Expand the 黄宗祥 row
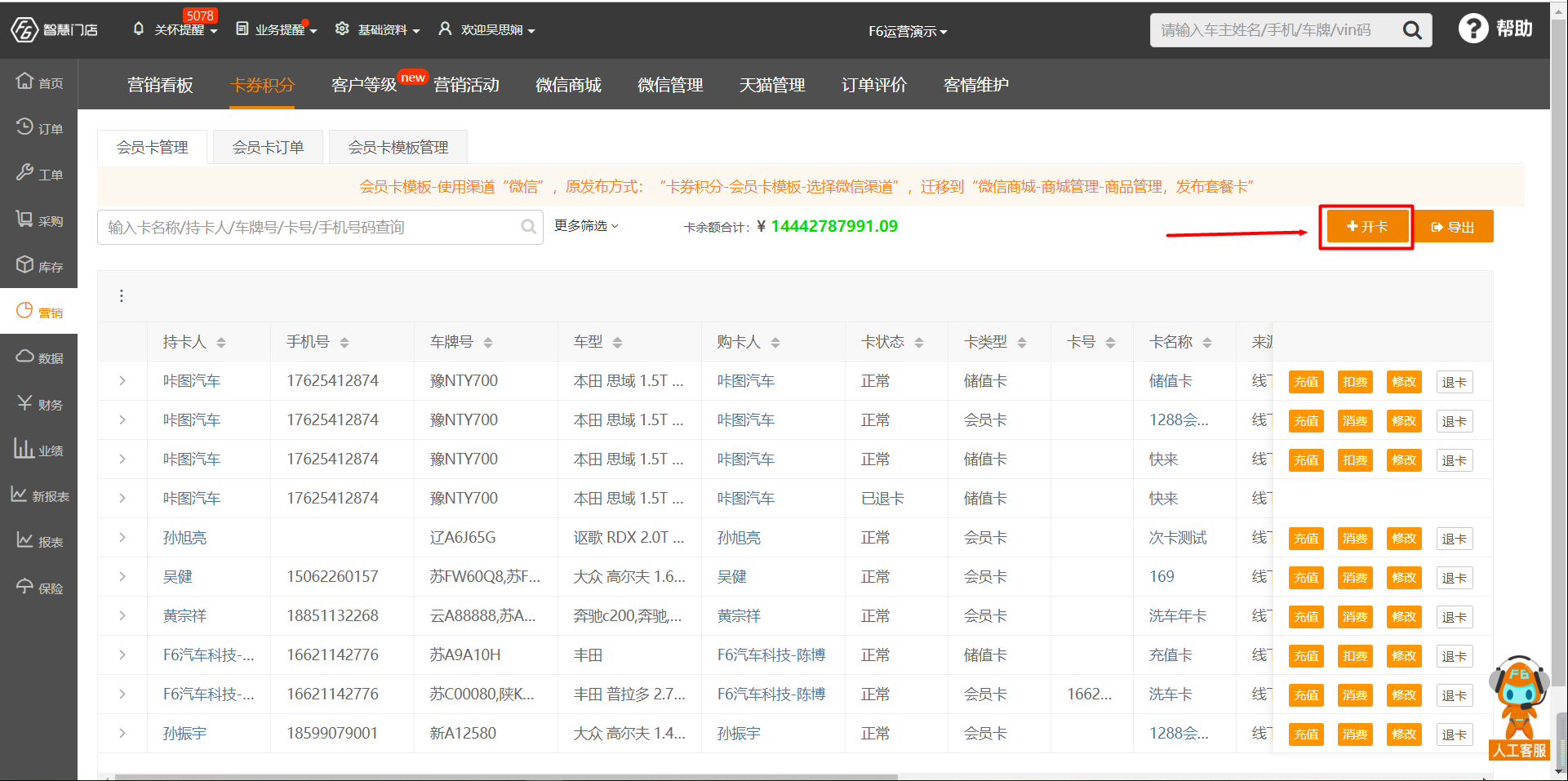This screenshot has height=781, width=1568. 122,615
